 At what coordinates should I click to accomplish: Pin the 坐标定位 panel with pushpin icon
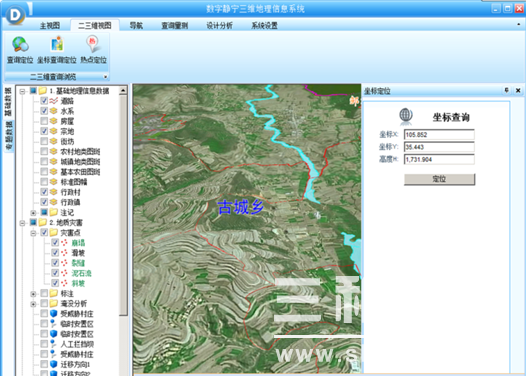click(507, 90)
